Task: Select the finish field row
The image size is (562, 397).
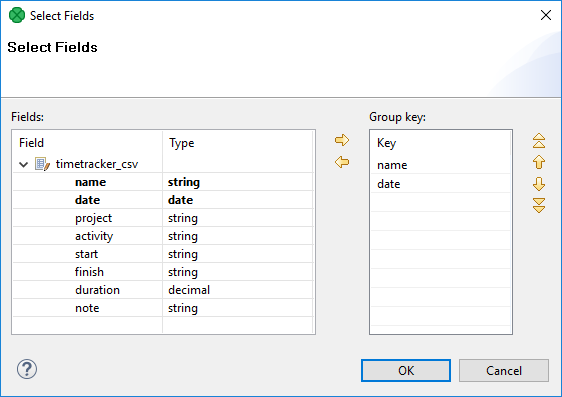Action: (163, 272)
